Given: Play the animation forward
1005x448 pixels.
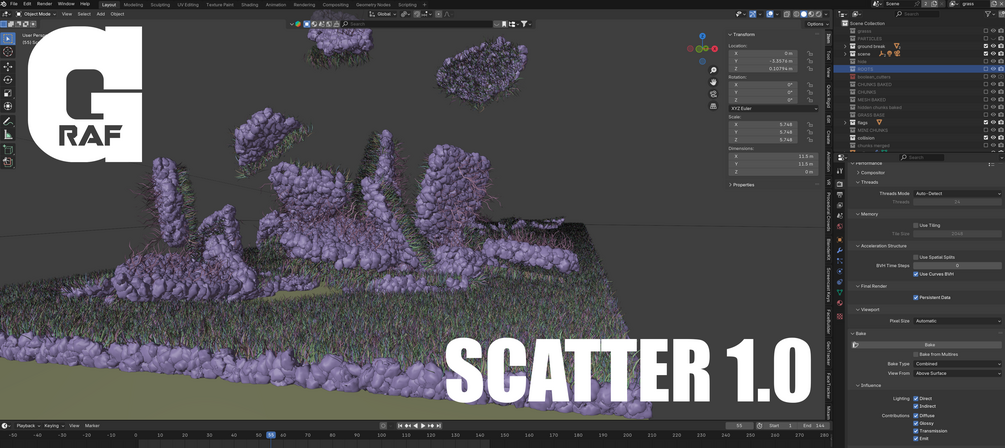Looking at the screenshot, I should point(423,426).
